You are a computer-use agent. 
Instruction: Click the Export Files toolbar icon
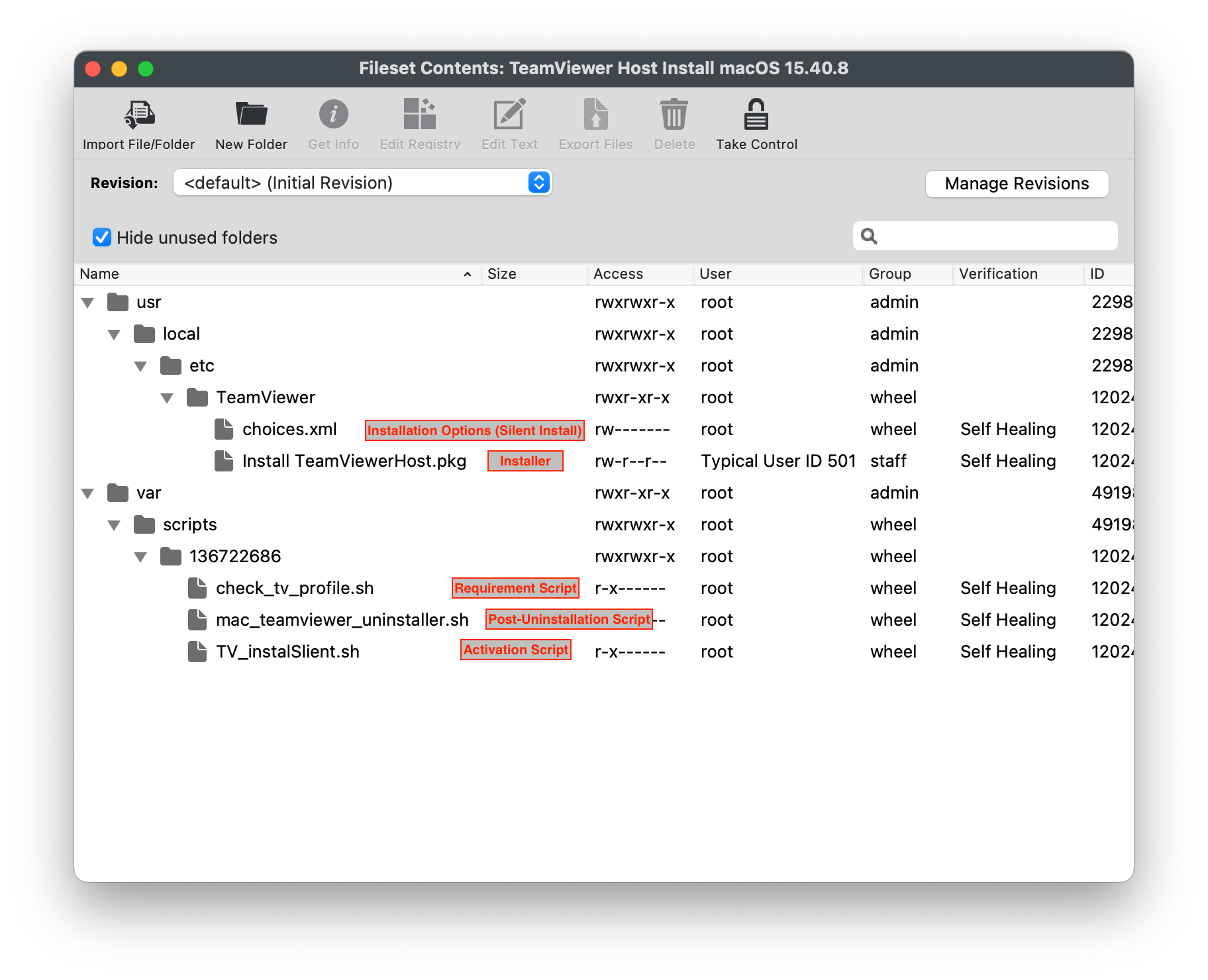tap(595, 115)
